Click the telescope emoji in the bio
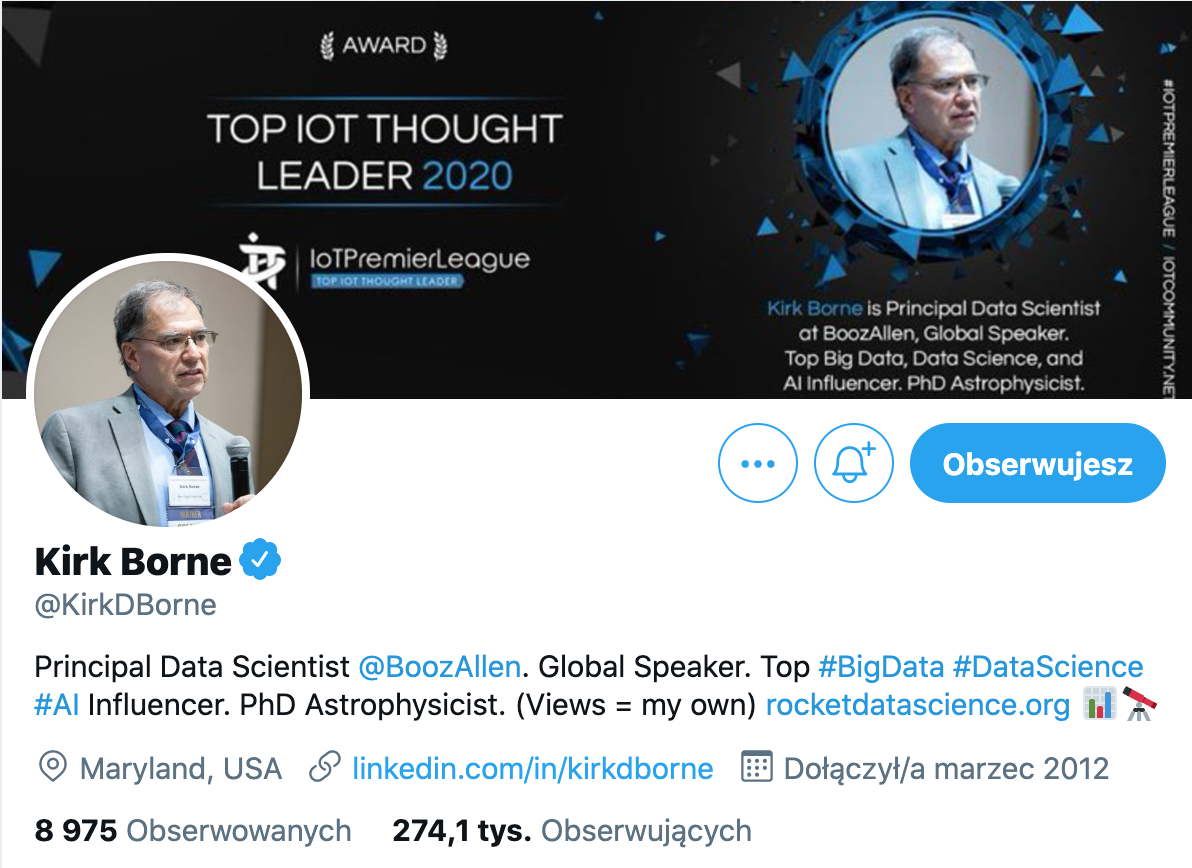Image resolution: width=1192 pixels, height=868 pixels. pos(1138,705)
